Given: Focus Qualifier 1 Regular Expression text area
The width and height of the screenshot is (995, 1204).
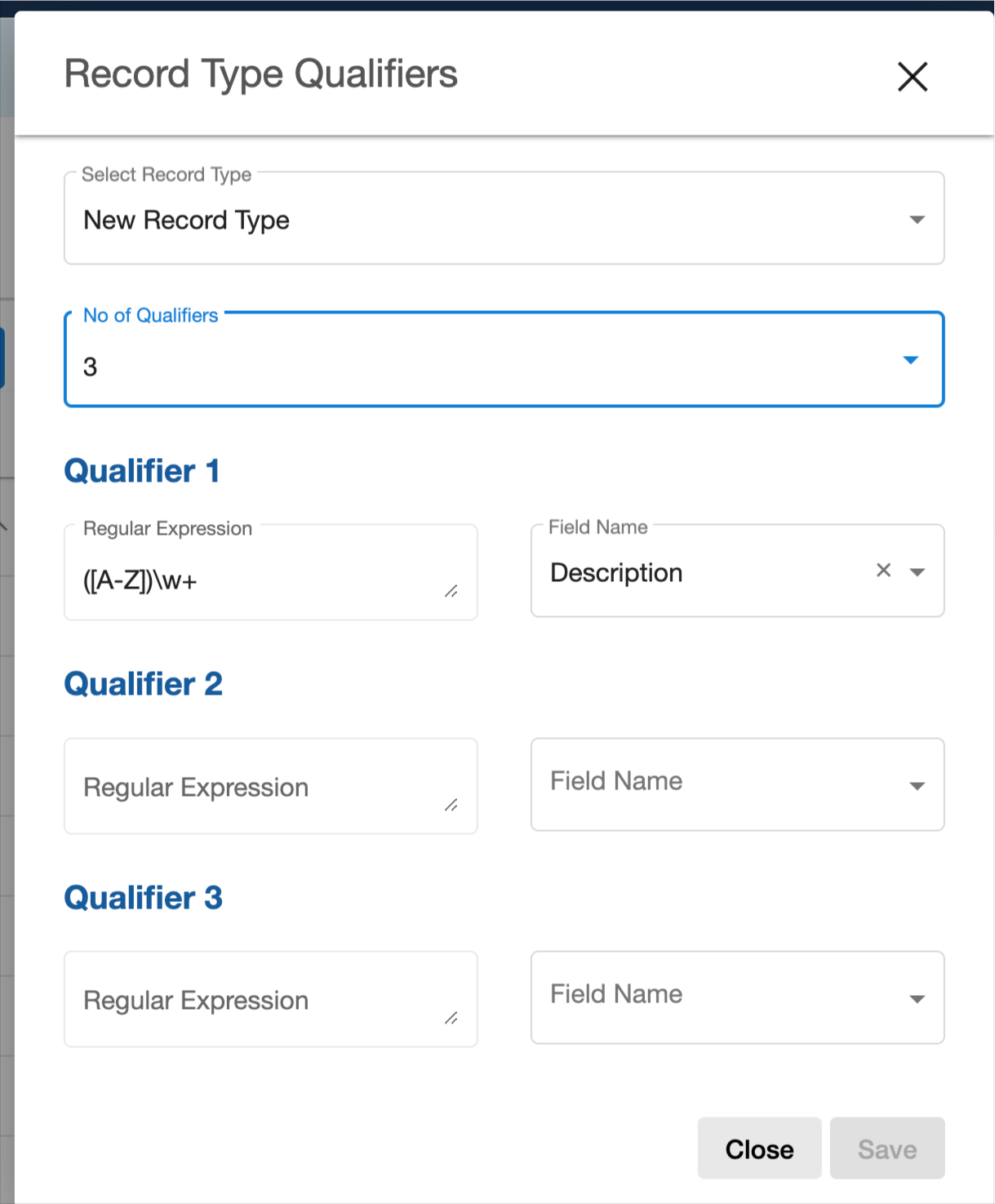Looking at the screenshot, I should click(261, 580).
